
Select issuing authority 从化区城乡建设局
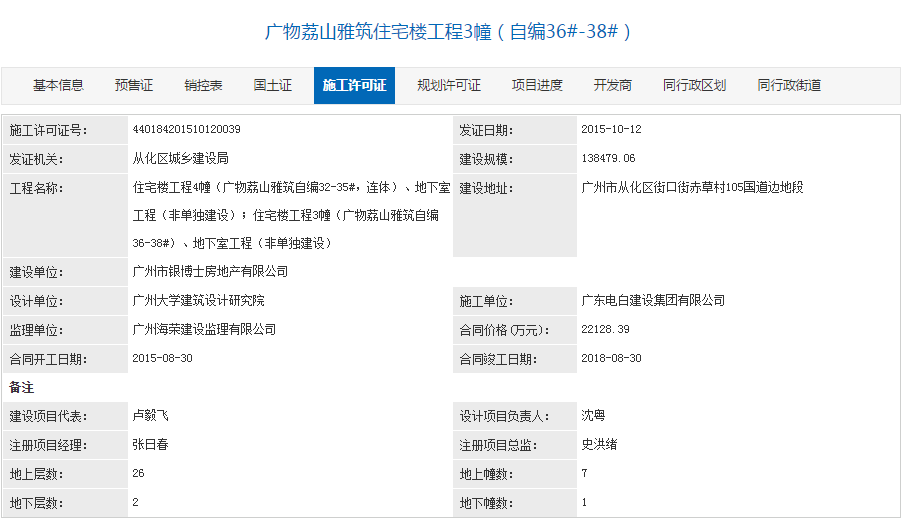pos(180,158)
